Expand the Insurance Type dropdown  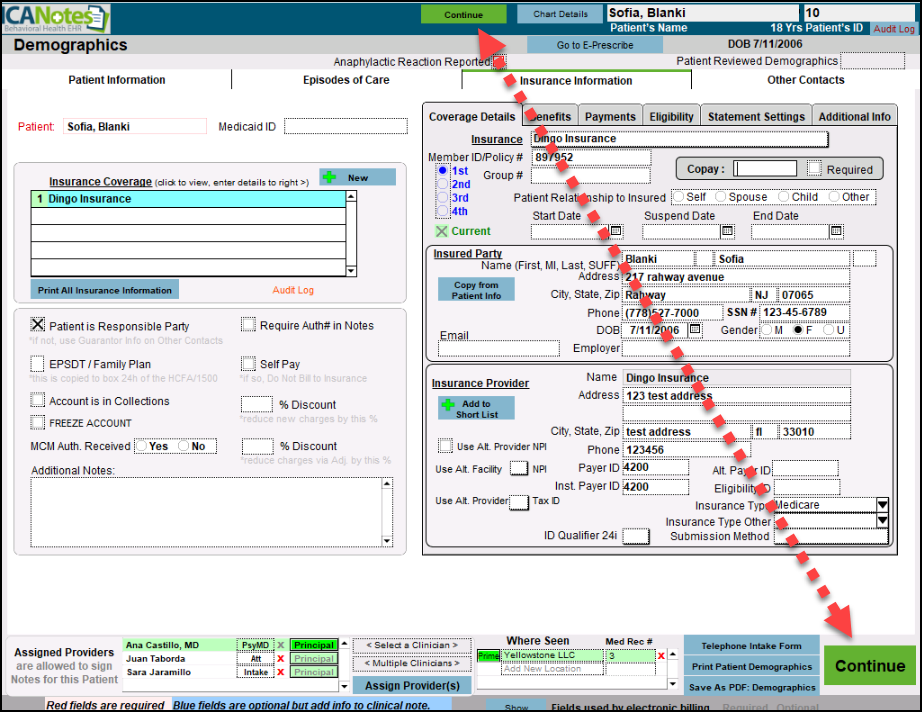click(882, 505)
